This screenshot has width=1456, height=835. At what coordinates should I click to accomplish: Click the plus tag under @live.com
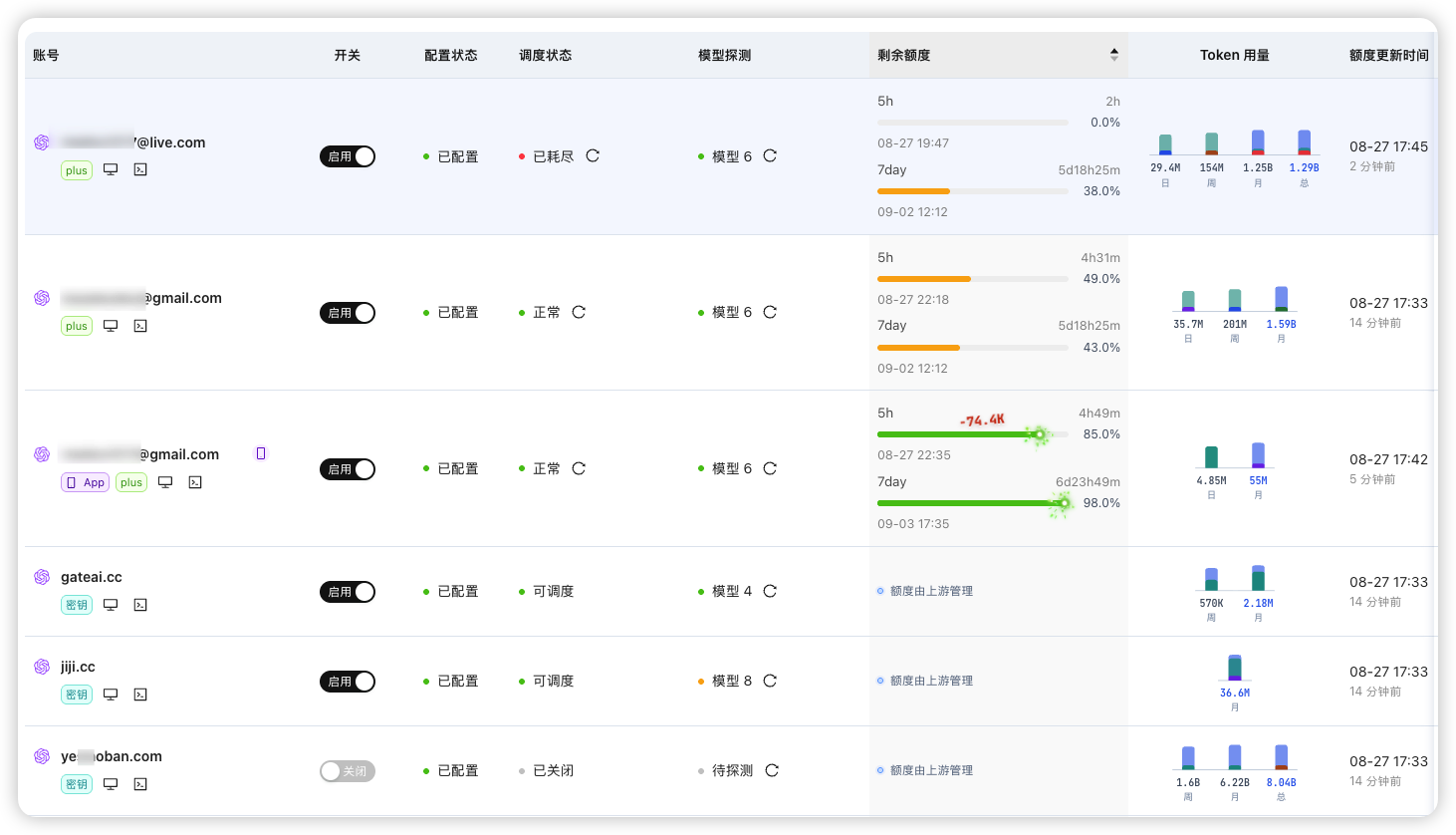click(77, 170)
